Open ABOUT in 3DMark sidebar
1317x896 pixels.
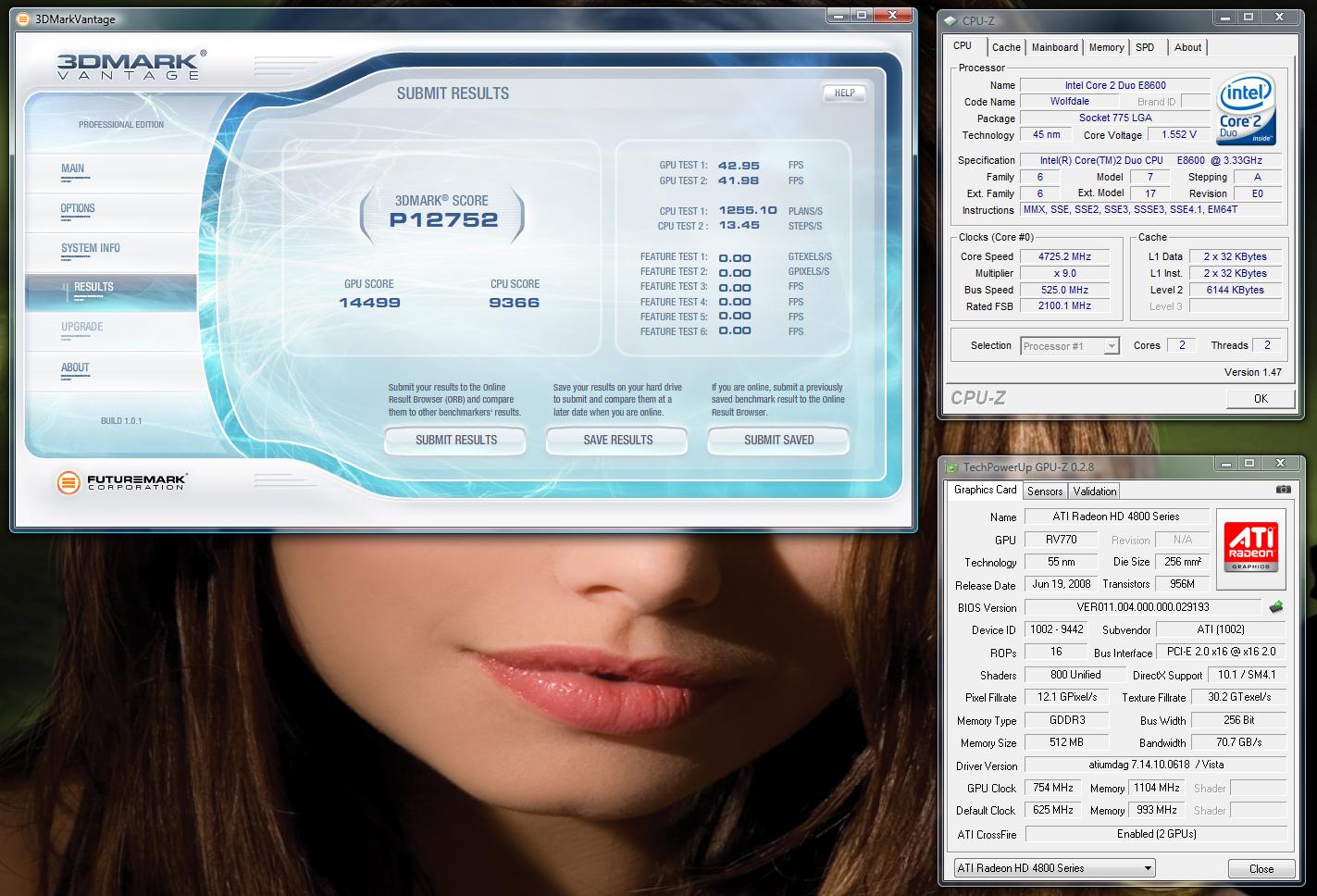(x=75, y=367)
